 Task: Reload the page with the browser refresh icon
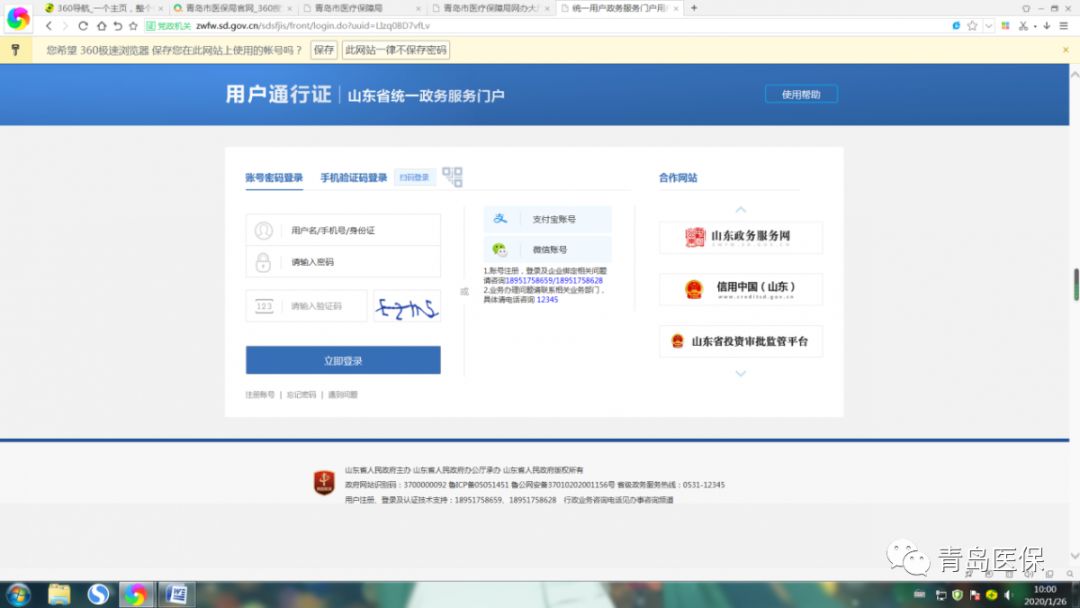coord(85,26)
